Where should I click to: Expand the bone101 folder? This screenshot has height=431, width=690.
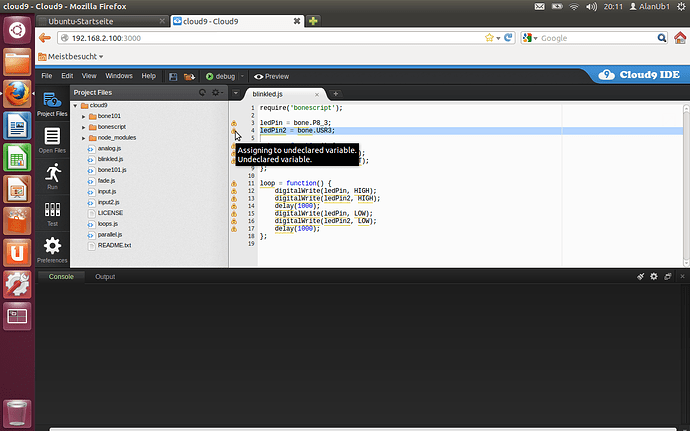coord(84,117)
